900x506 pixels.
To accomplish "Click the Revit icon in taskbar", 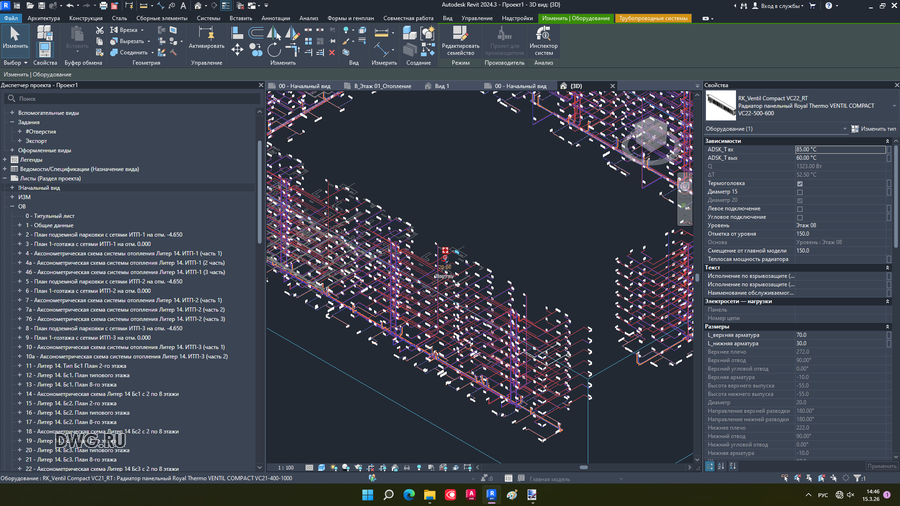I will (x=491, y=495).
